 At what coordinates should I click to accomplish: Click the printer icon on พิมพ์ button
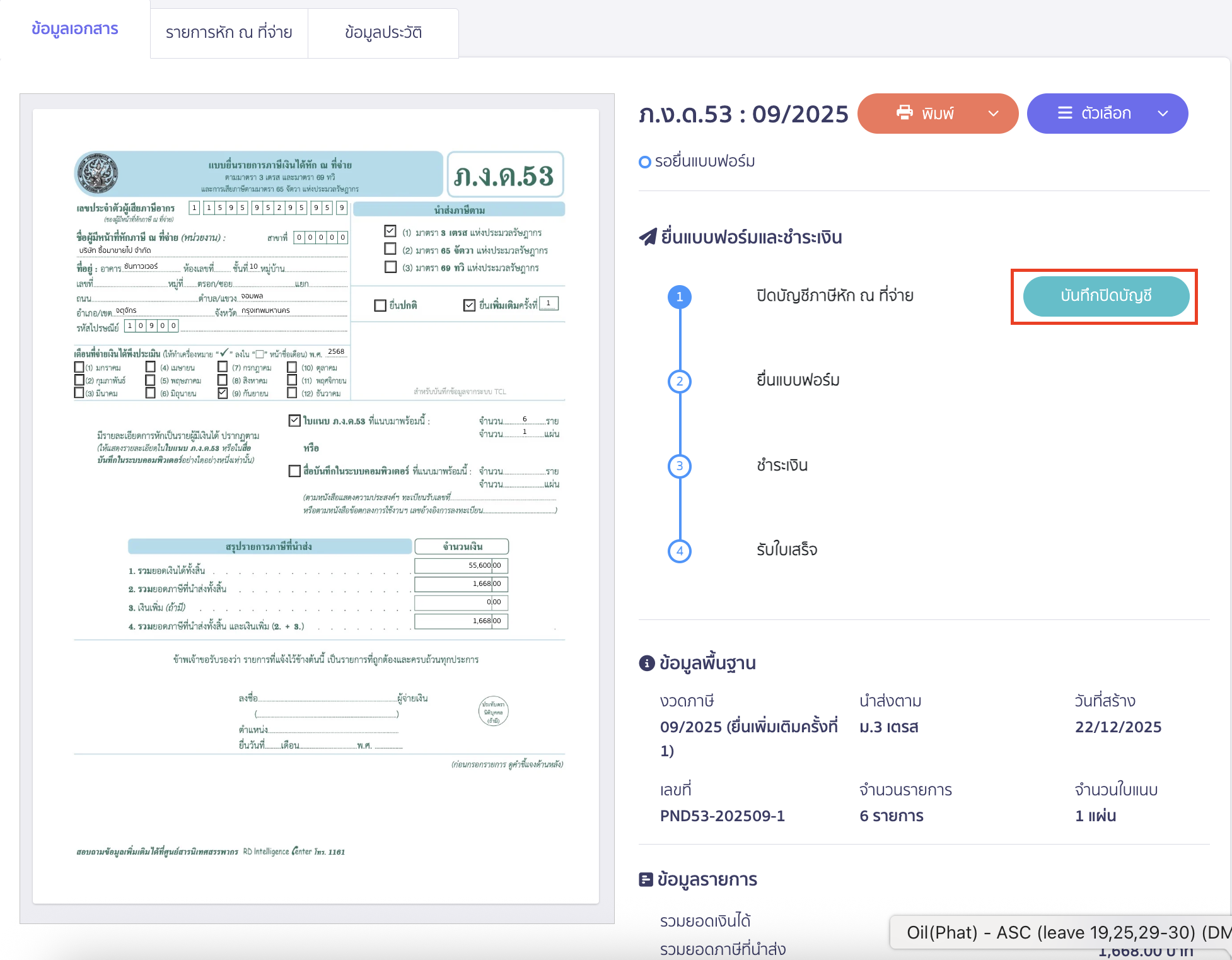(x=905, y=113)
